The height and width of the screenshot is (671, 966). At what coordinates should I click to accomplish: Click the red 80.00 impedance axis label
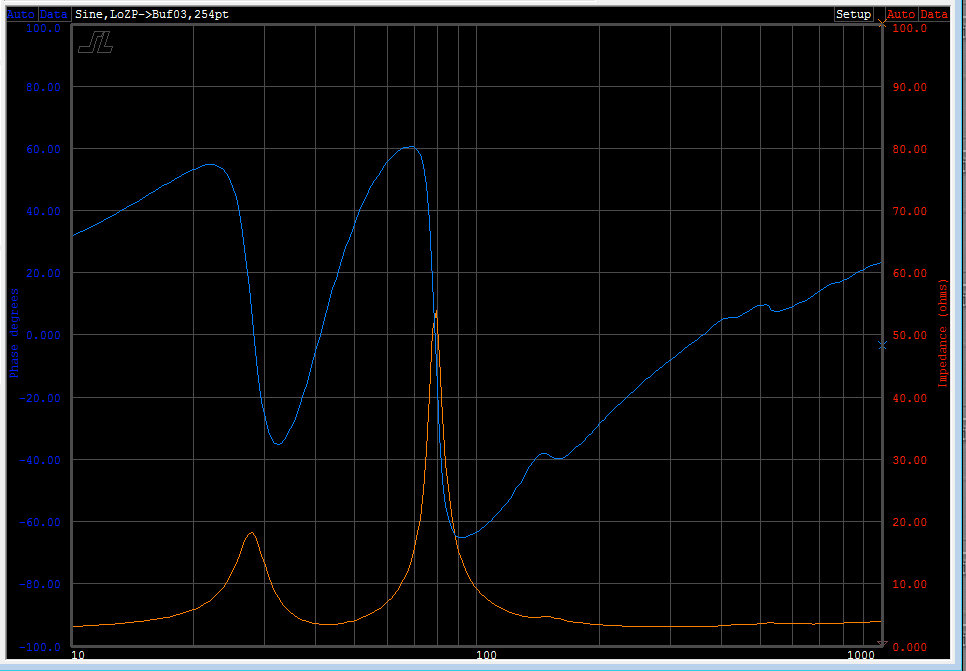coord(910,149)
